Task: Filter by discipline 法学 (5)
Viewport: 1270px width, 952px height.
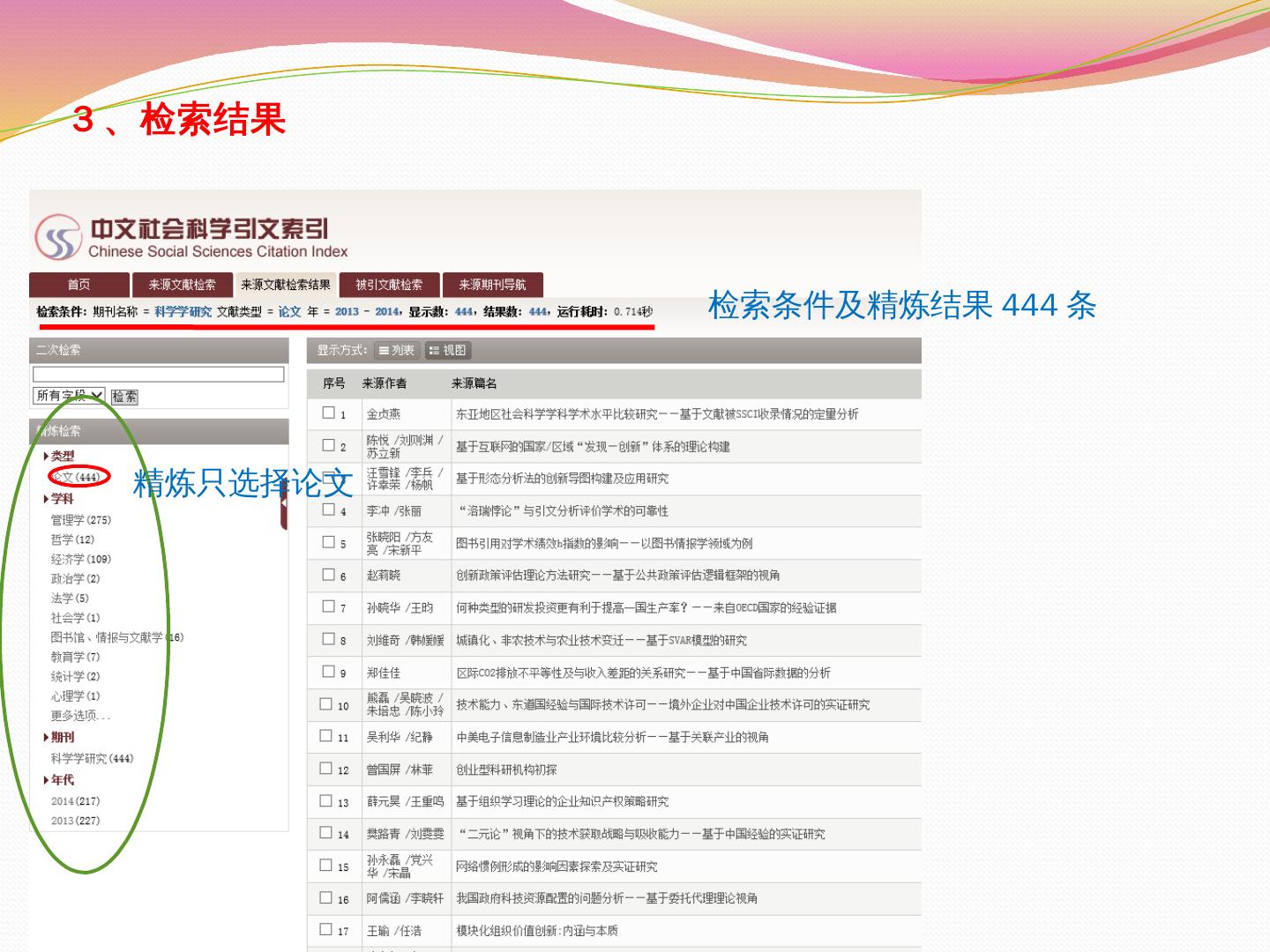Action: click(x=70, y=598)
